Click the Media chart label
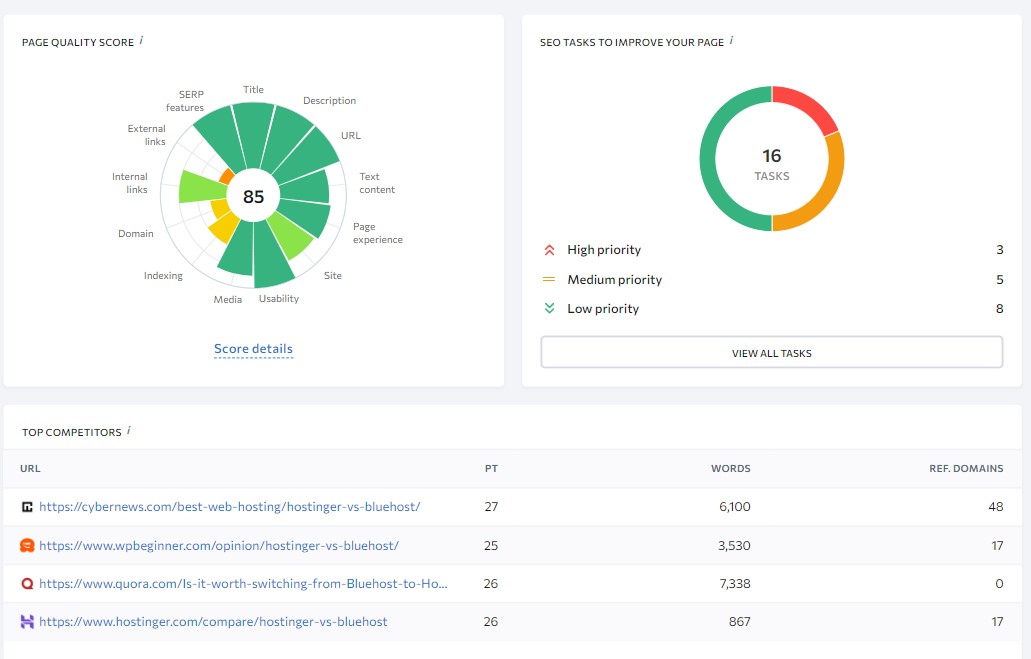The height and width of the screenshot is (659, 1031). click(228, 299)
